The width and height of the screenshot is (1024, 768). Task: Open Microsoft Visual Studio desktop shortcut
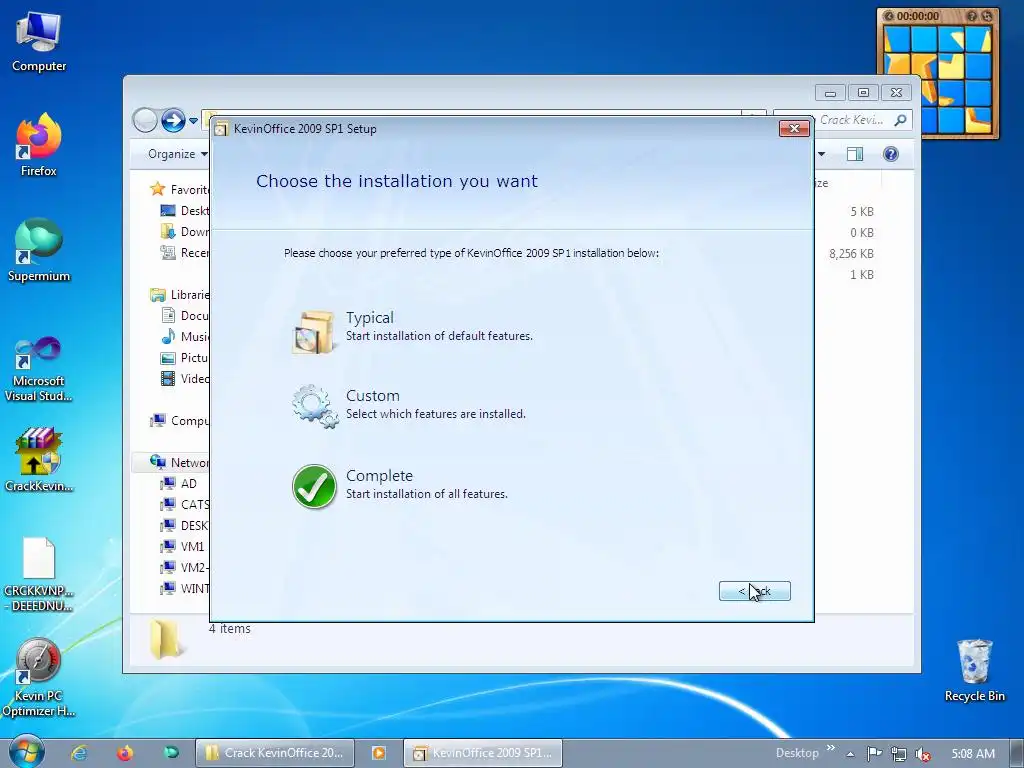[x=39, y=369]
